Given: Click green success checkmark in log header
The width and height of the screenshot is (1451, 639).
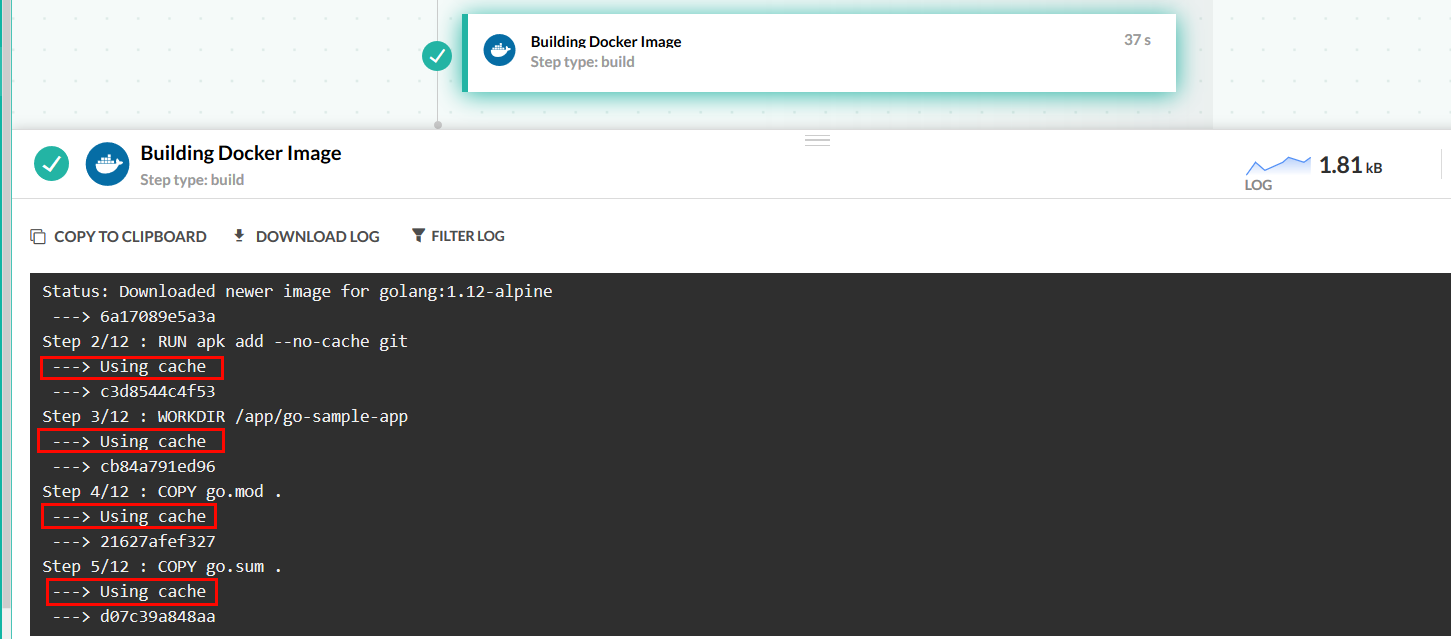Looking at the screenshot, I should tap(51, 164).
